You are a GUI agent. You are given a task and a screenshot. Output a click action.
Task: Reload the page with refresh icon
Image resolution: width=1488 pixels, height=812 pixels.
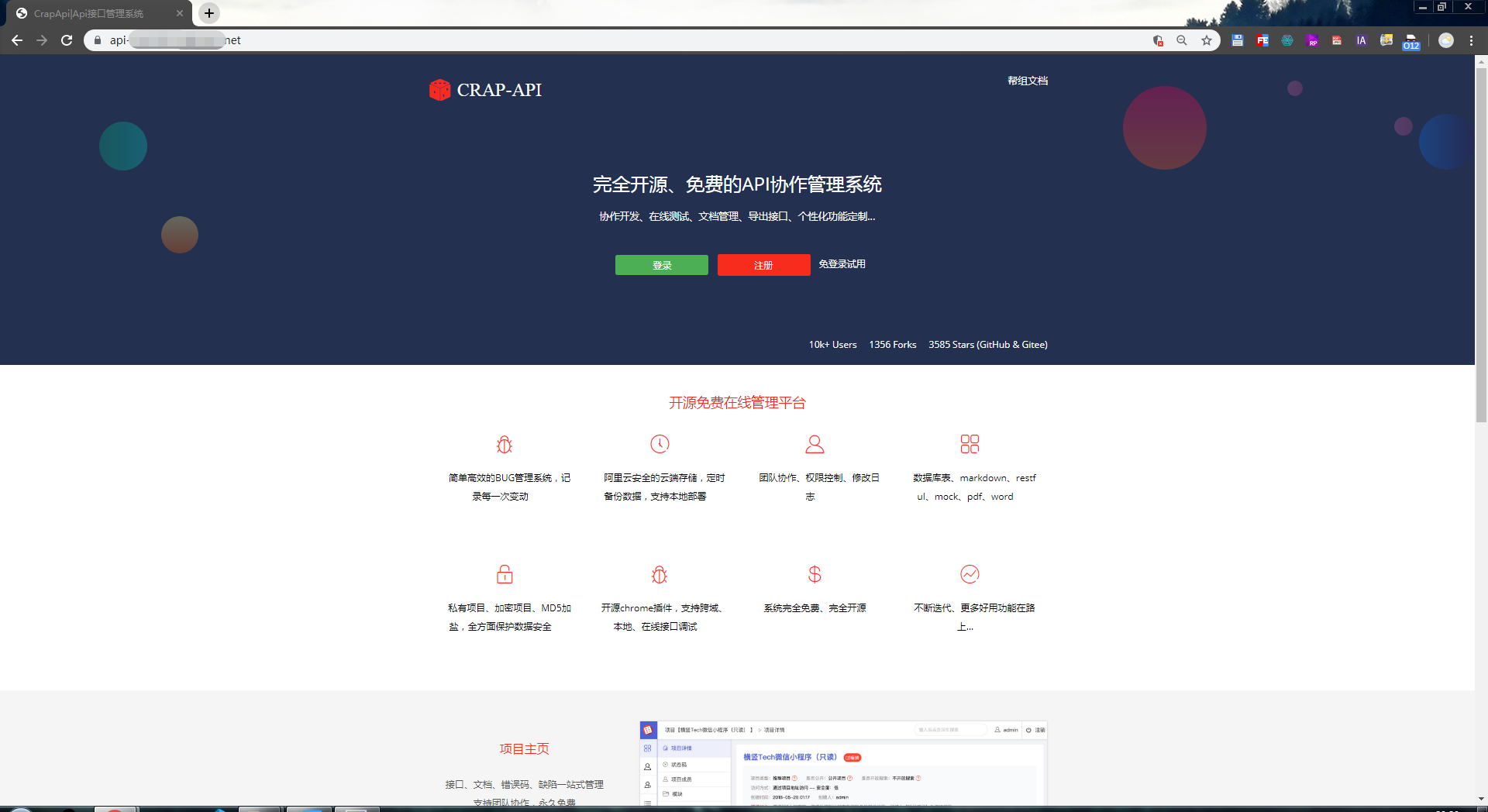67,40
